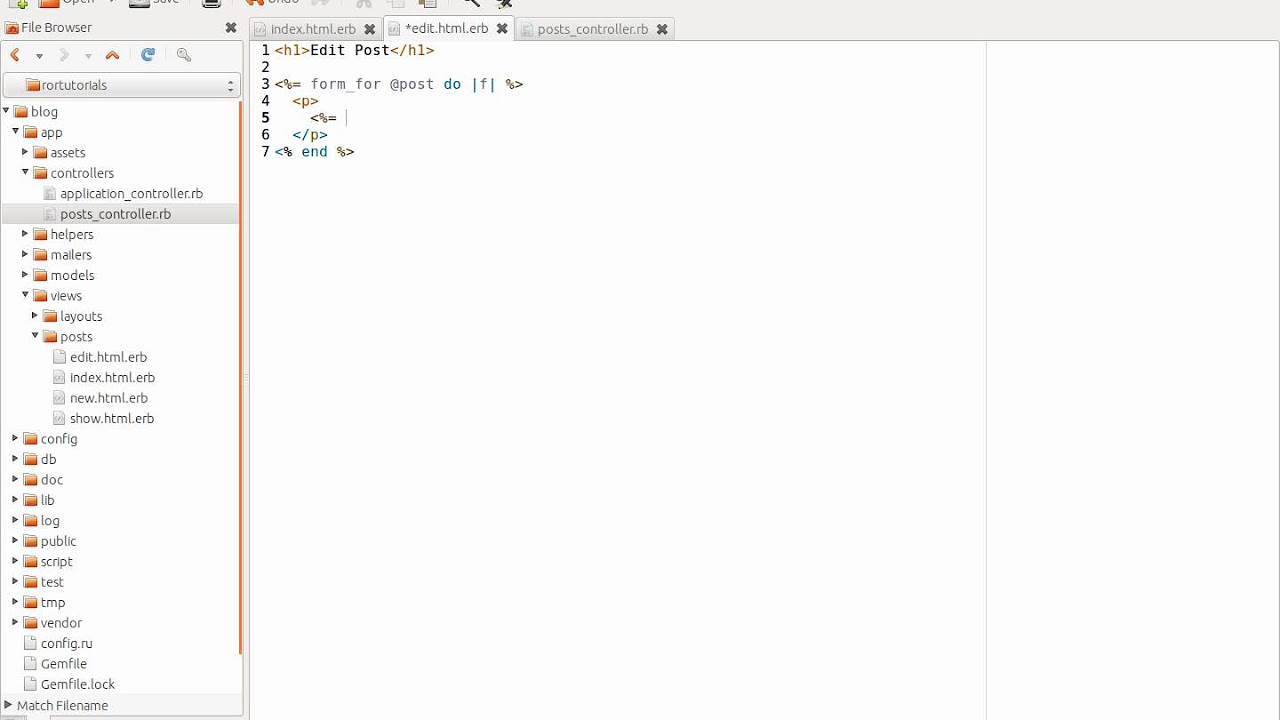This screenshot has width=1280, height=720.
Task: Click the closing '</p>' code line
Action: (310, 135)
